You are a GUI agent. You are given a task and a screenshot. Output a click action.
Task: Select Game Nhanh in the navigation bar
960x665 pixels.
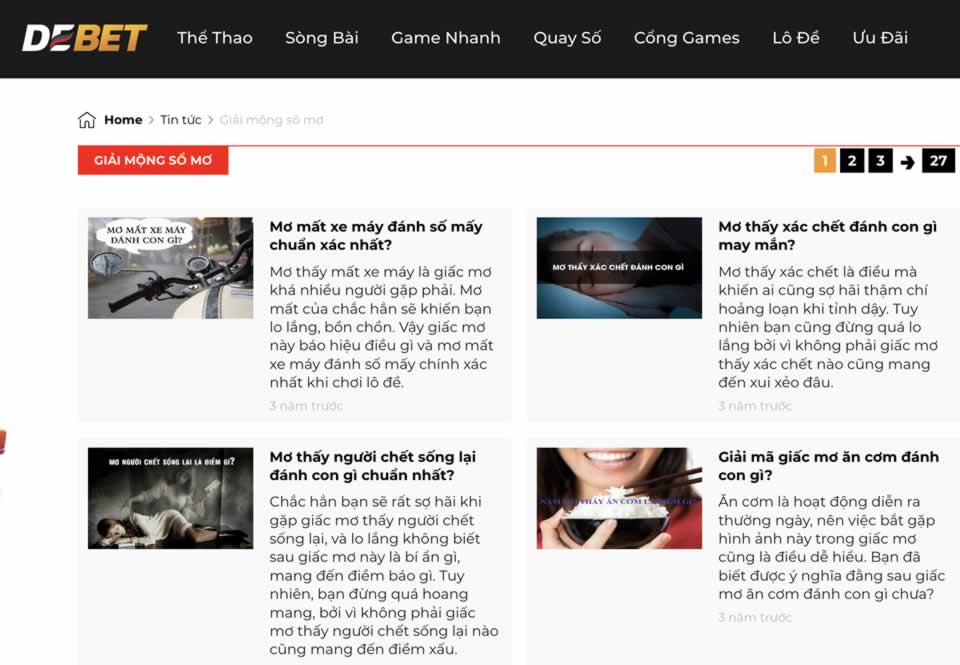[x=446, y=38]
